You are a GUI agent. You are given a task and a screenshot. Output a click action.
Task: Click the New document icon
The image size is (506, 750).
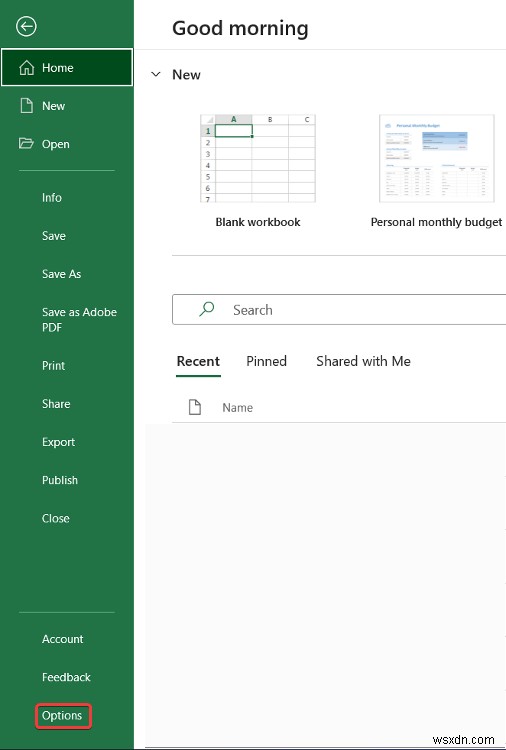26,106
